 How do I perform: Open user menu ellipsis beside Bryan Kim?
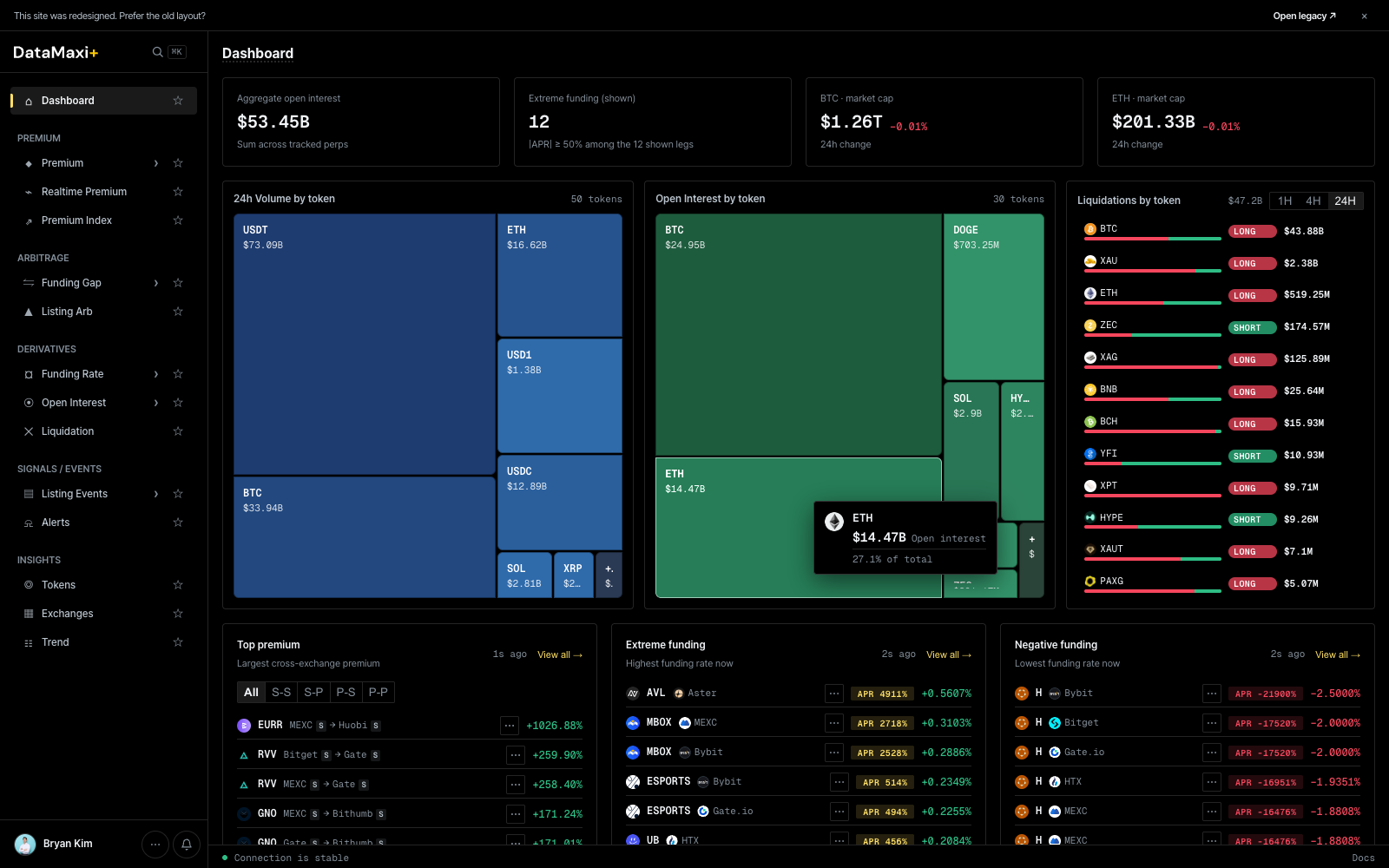click(x=155, y=844)
